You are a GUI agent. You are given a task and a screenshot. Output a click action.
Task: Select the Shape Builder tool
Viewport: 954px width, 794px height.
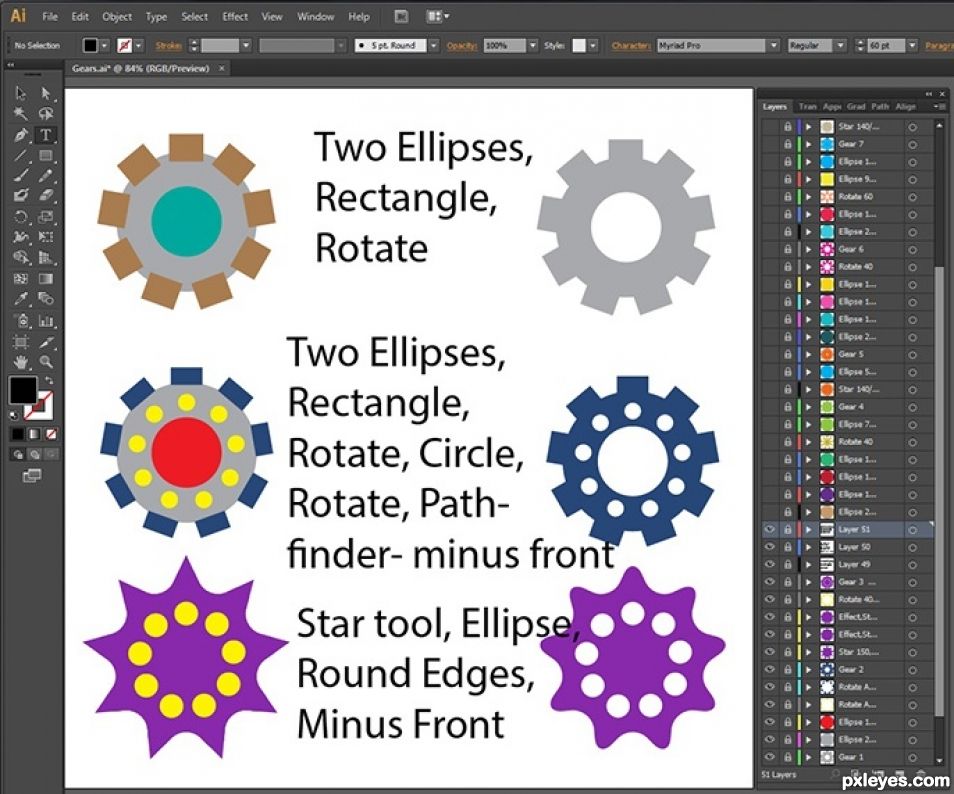coord(21,258)
